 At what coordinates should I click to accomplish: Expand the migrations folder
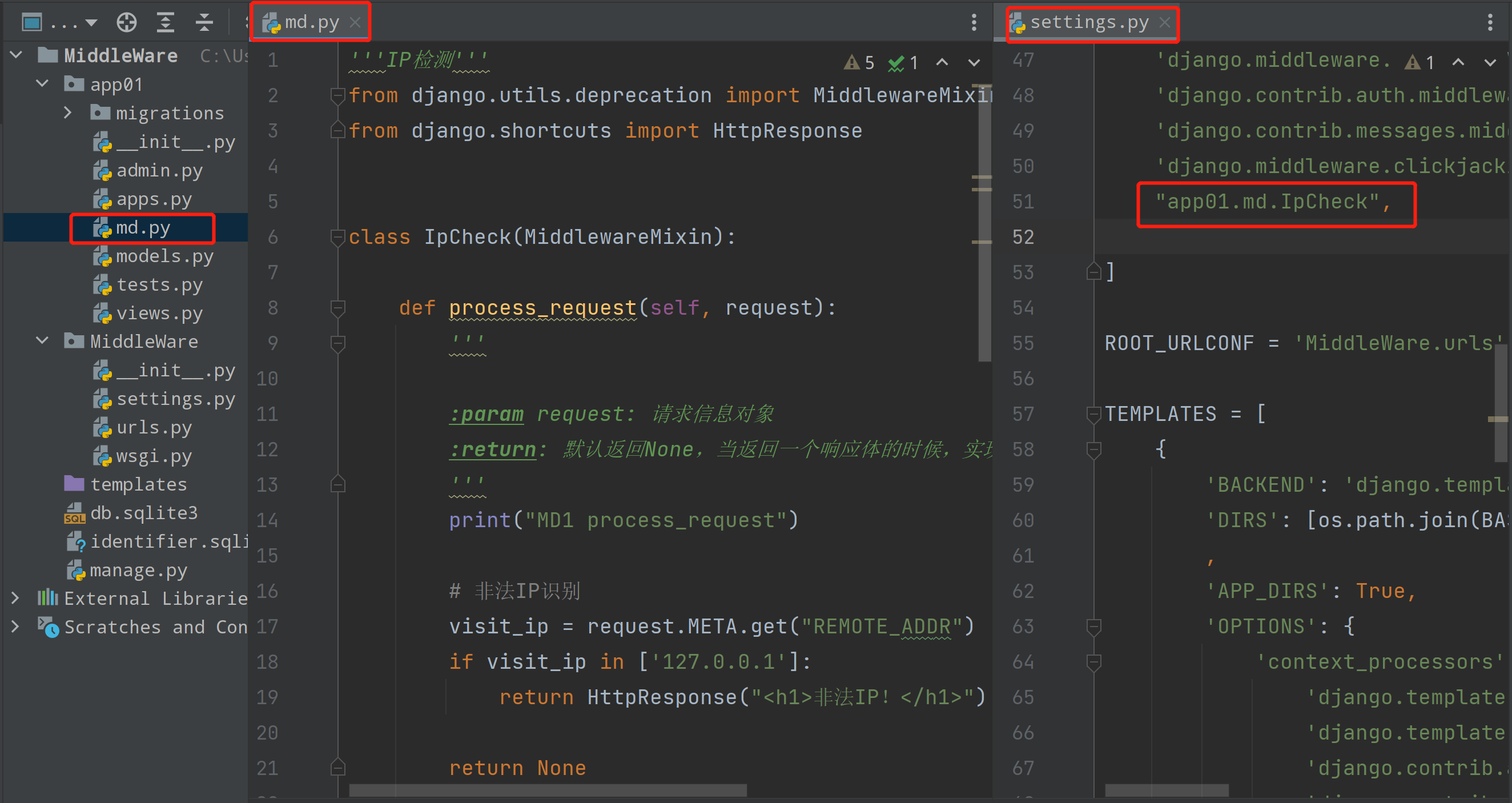click(x=68, y=113)
